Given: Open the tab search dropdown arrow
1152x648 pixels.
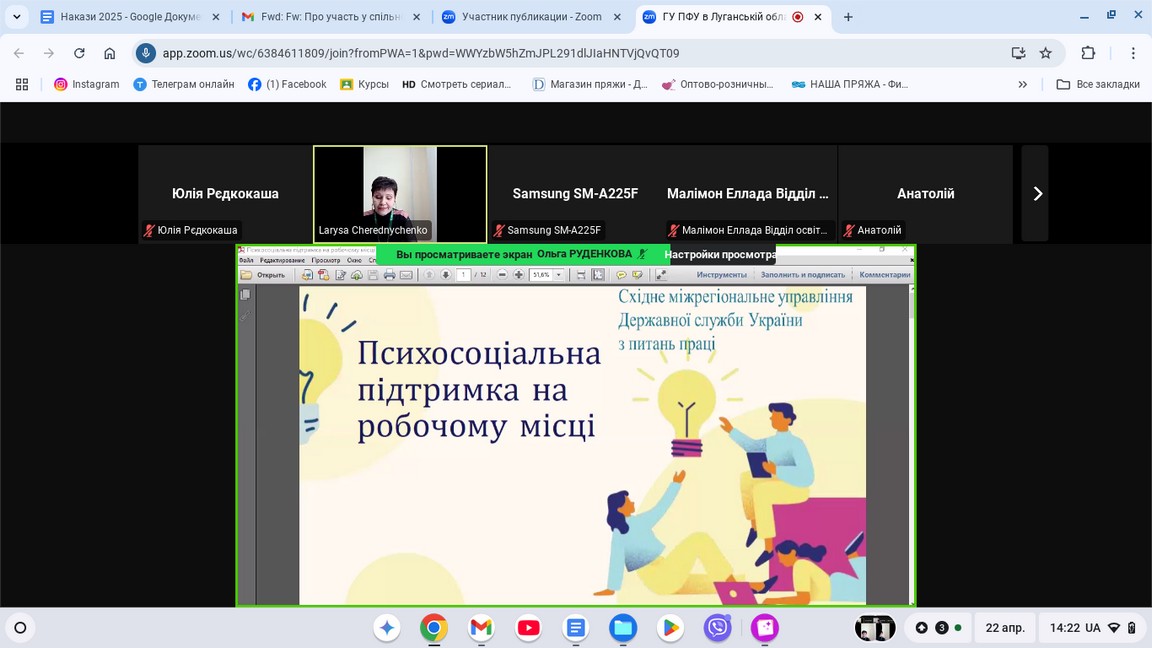Looking at the screenshot, I should pyautogui.click(x=16, y=16).
